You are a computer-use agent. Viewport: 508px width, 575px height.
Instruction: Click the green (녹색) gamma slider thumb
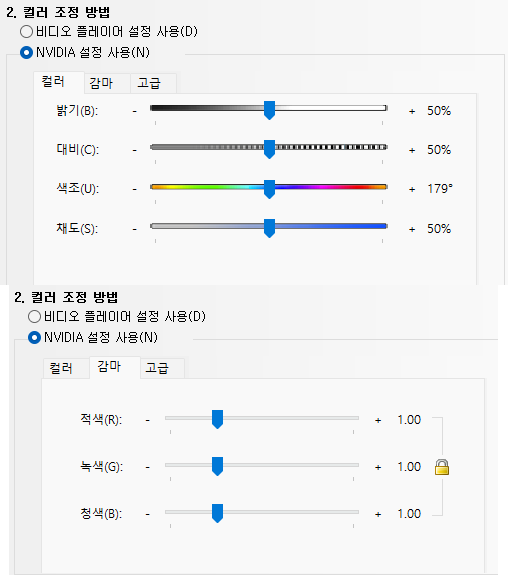(218, 466)
